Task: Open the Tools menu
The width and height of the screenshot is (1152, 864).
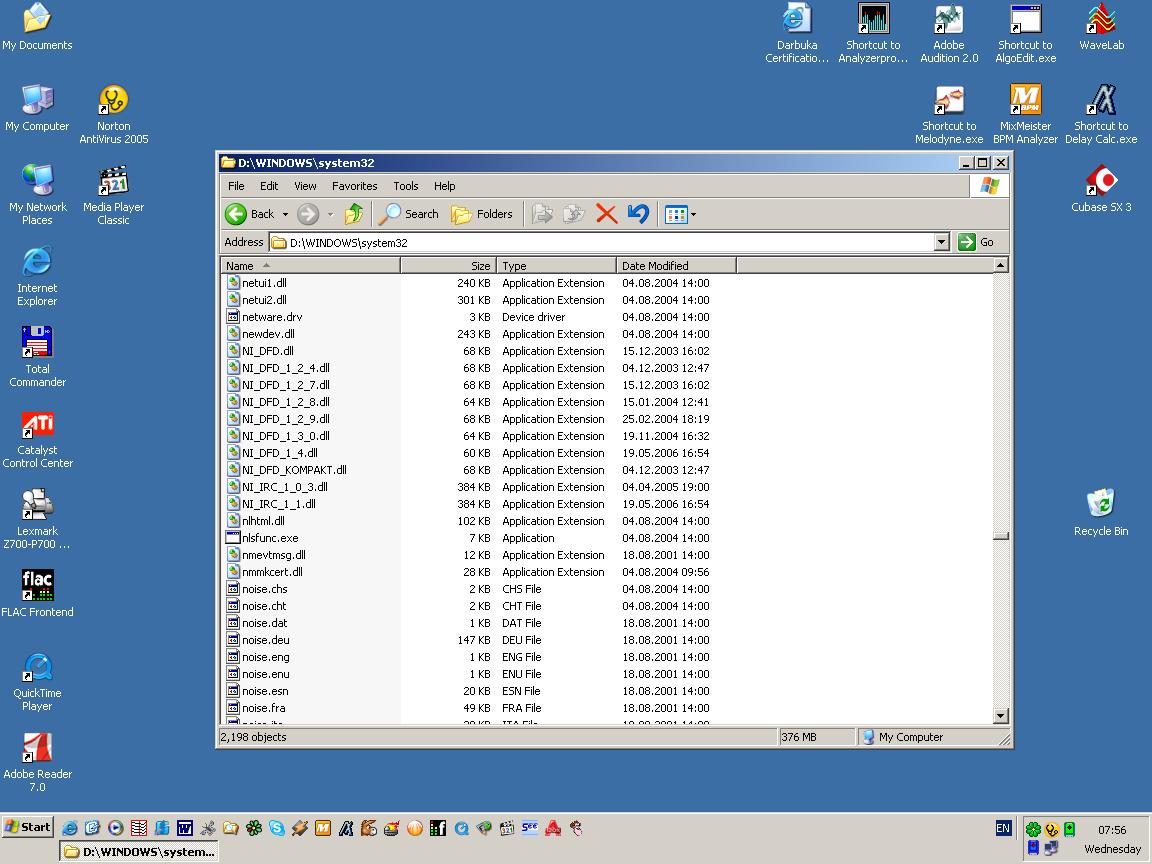Action: [x=405, y=186]
